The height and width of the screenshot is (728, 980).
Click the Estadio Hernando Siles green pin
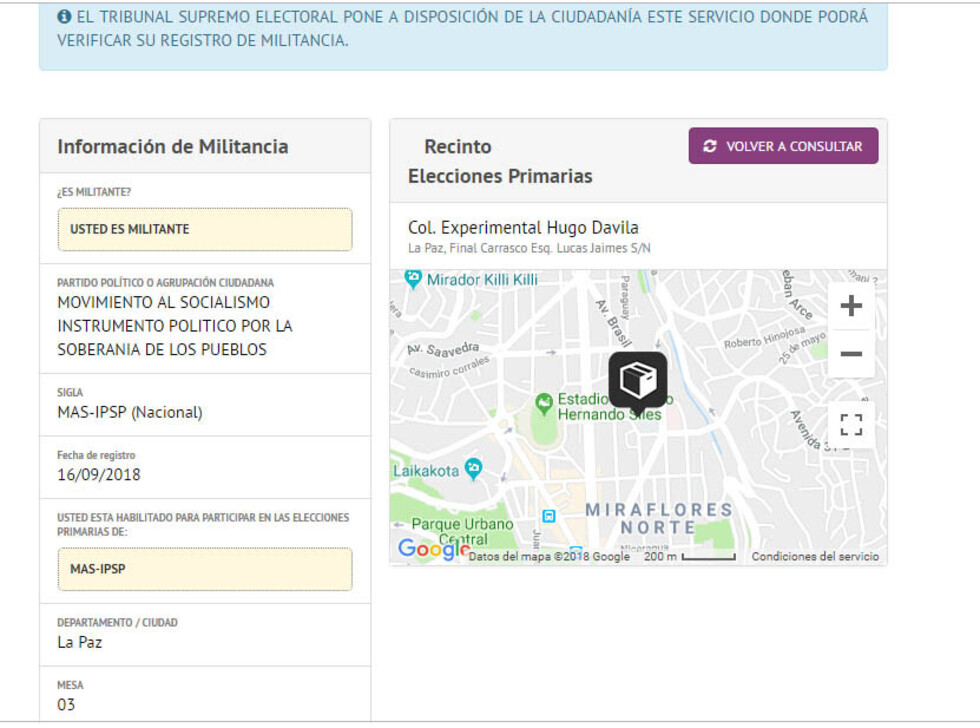tap(544, 404)
